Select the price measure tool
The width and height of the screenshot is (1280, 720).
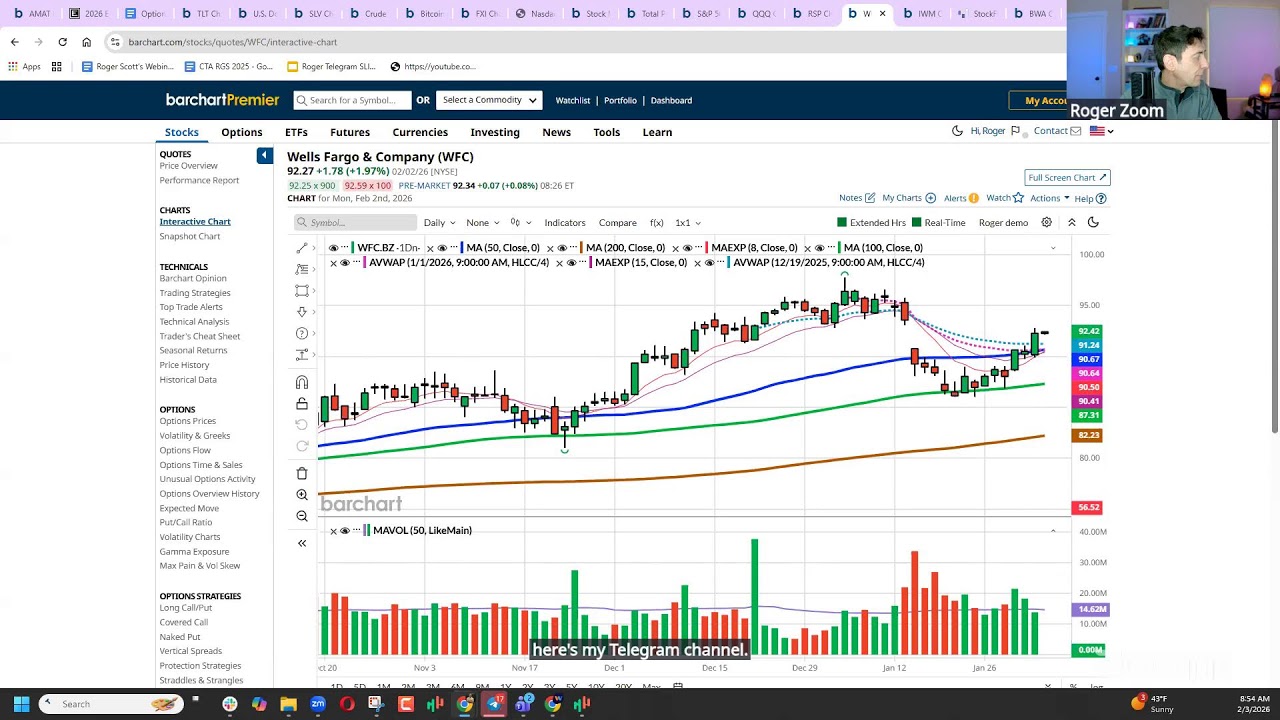[x=302, y=355]
